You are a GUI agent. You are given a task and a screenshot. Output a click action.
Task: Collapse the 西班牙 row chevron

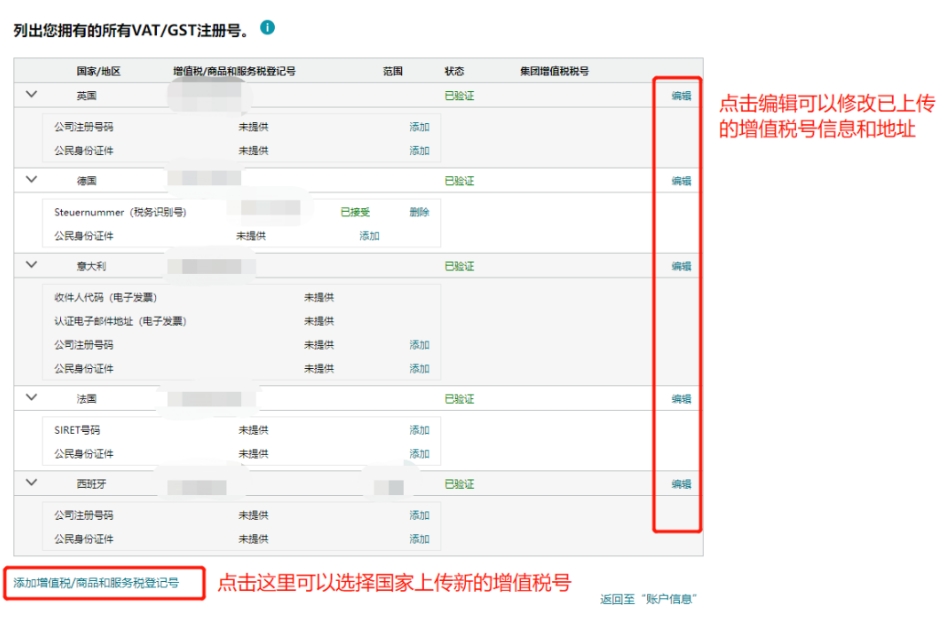(31, 483)
